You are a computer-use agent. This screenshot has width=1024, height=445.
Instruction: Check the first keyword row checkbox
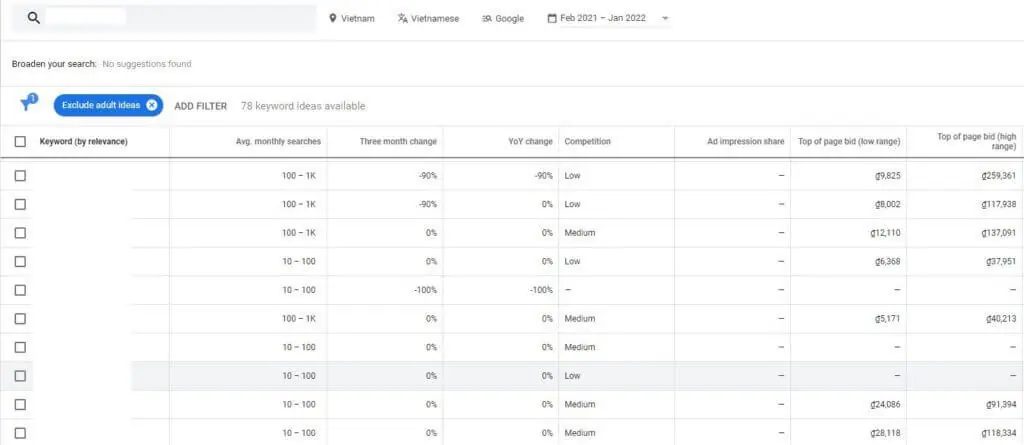coord(20,176)
